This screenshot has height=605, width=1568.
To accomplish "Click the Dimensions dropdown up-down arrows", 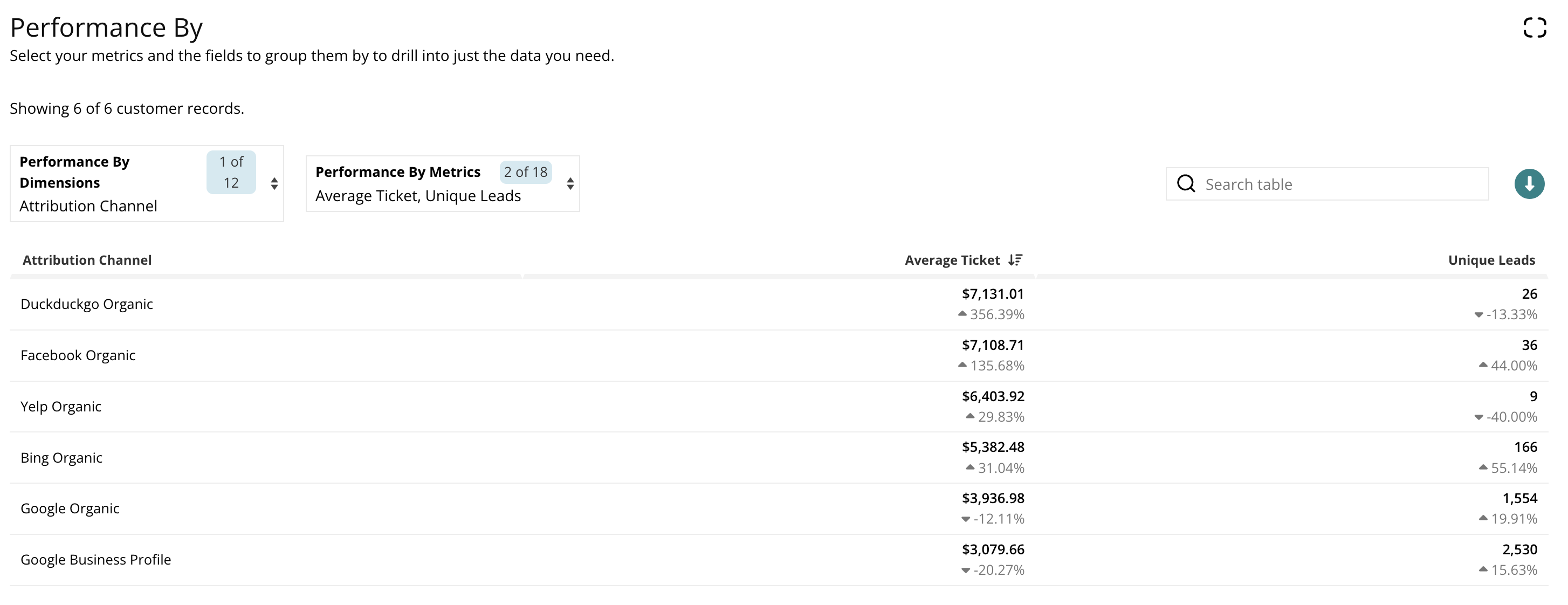I will click(x=274, y=183).
